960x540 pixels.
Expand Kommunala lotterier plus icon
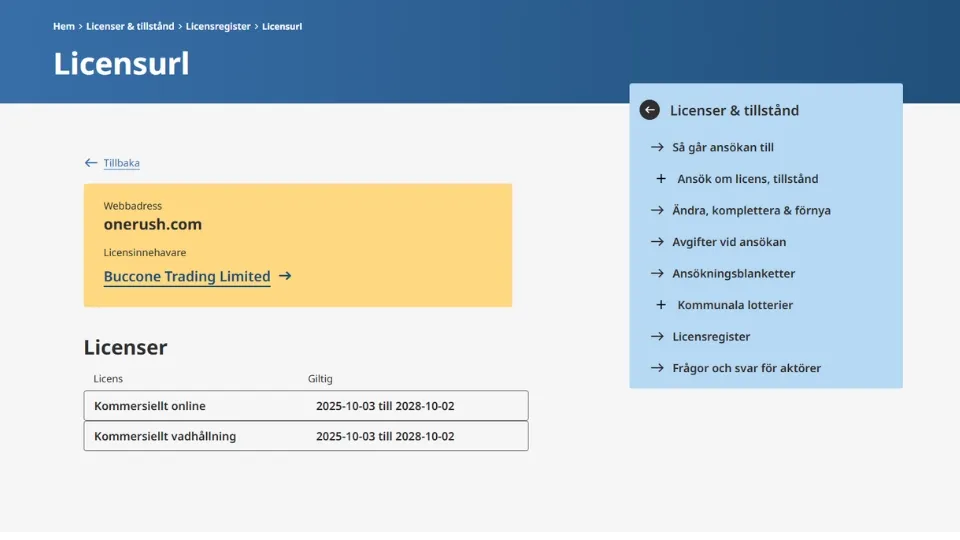[661, 305]
